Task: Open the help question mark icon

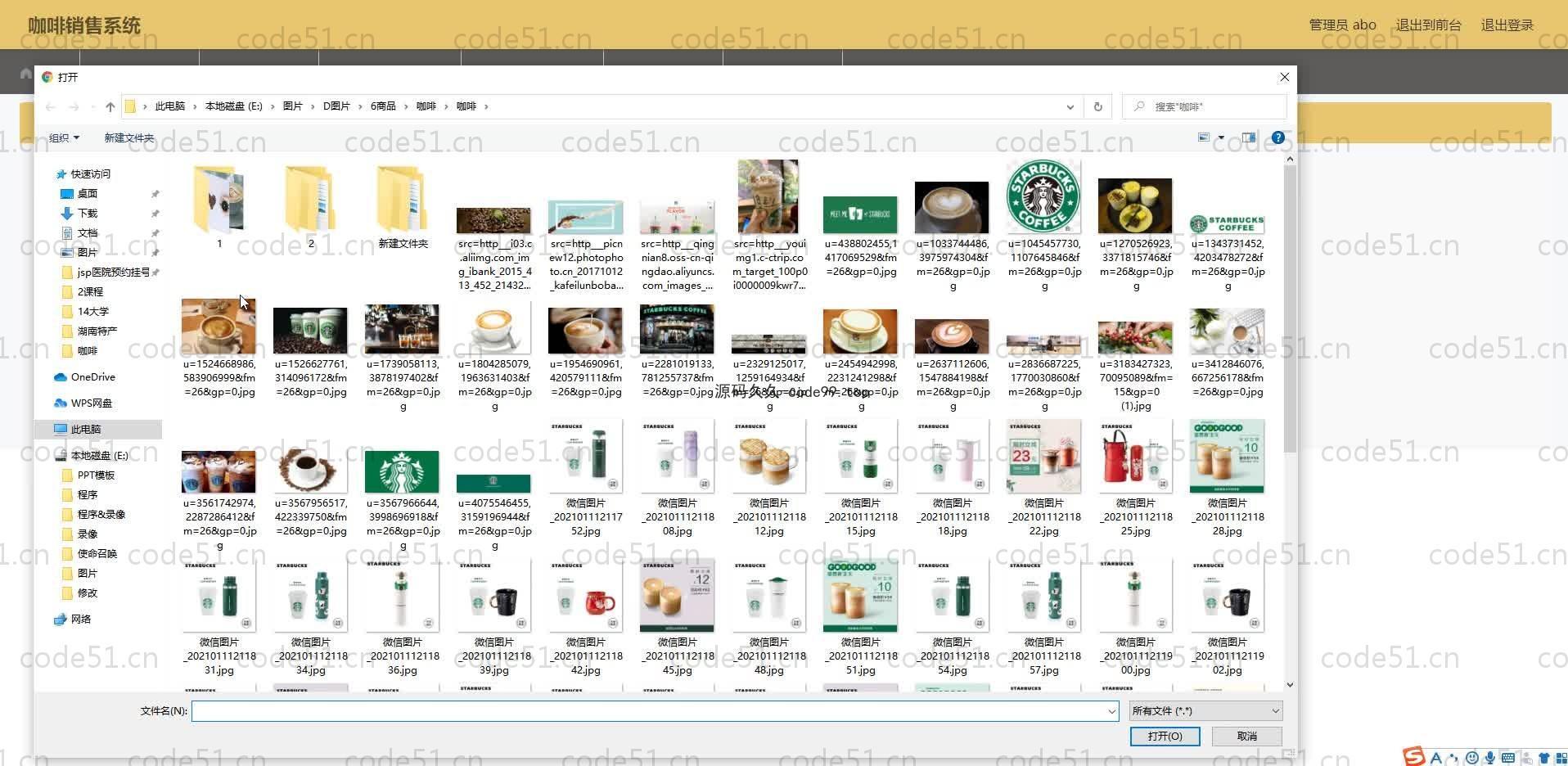Action: point(1277,137)
